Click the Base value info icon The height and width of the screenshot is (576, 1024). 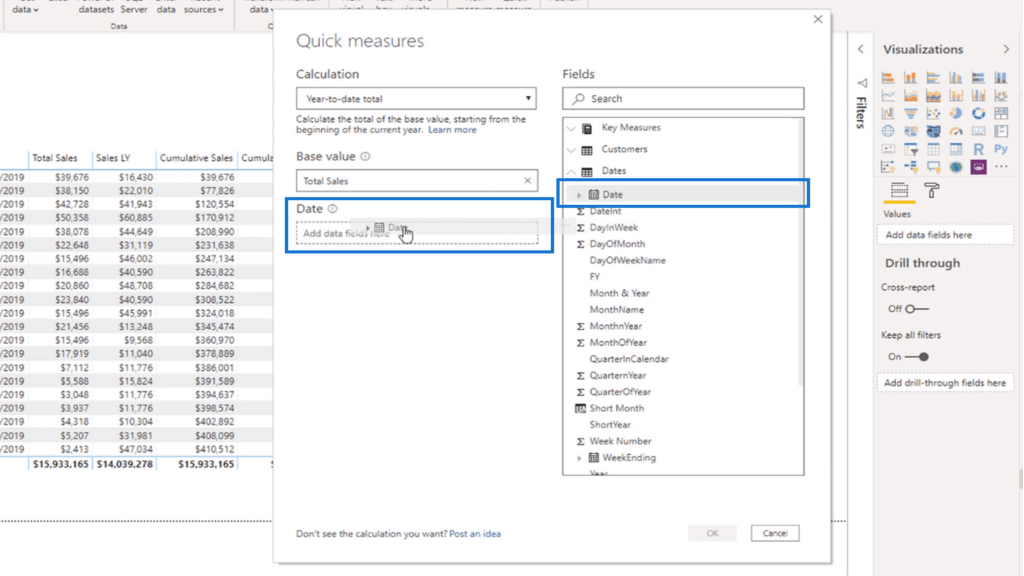tap(365, 157)
